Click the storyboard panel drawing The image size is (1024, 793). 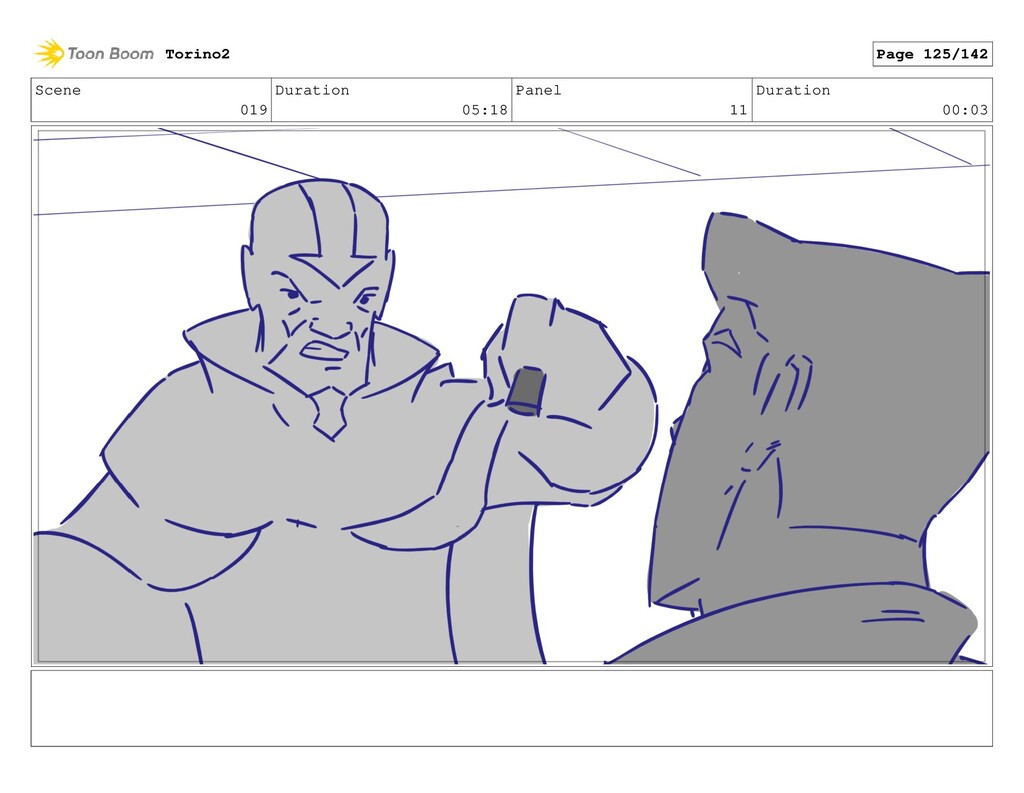tap(511, 396)
